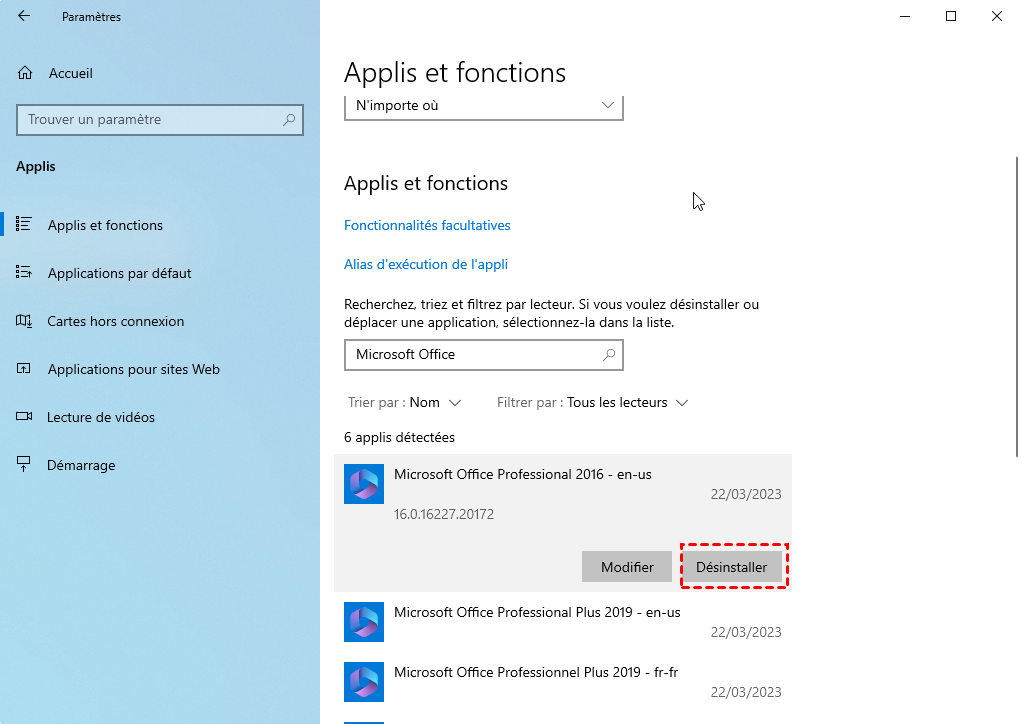This screenshot has width=1020, height=724.
Task: Expand the N'importe où dropdown
Action: pyautogui.click(x=608, y=105)
